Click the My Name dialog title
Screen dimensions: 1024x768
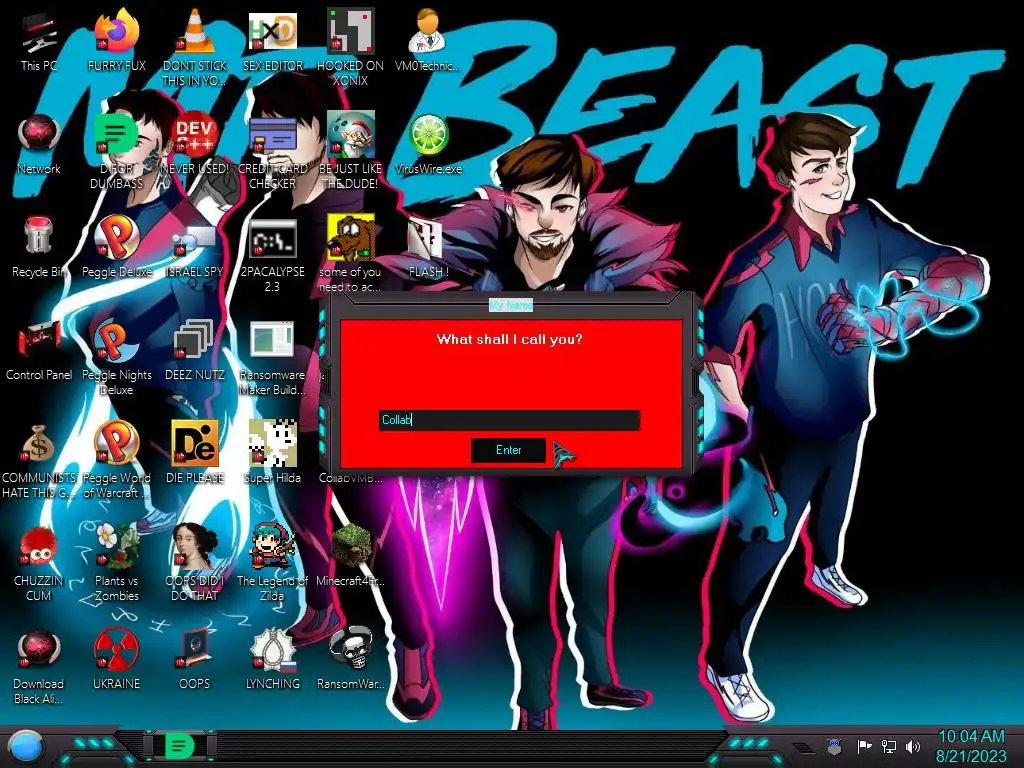pyautogui.click(x=511, y=305)
